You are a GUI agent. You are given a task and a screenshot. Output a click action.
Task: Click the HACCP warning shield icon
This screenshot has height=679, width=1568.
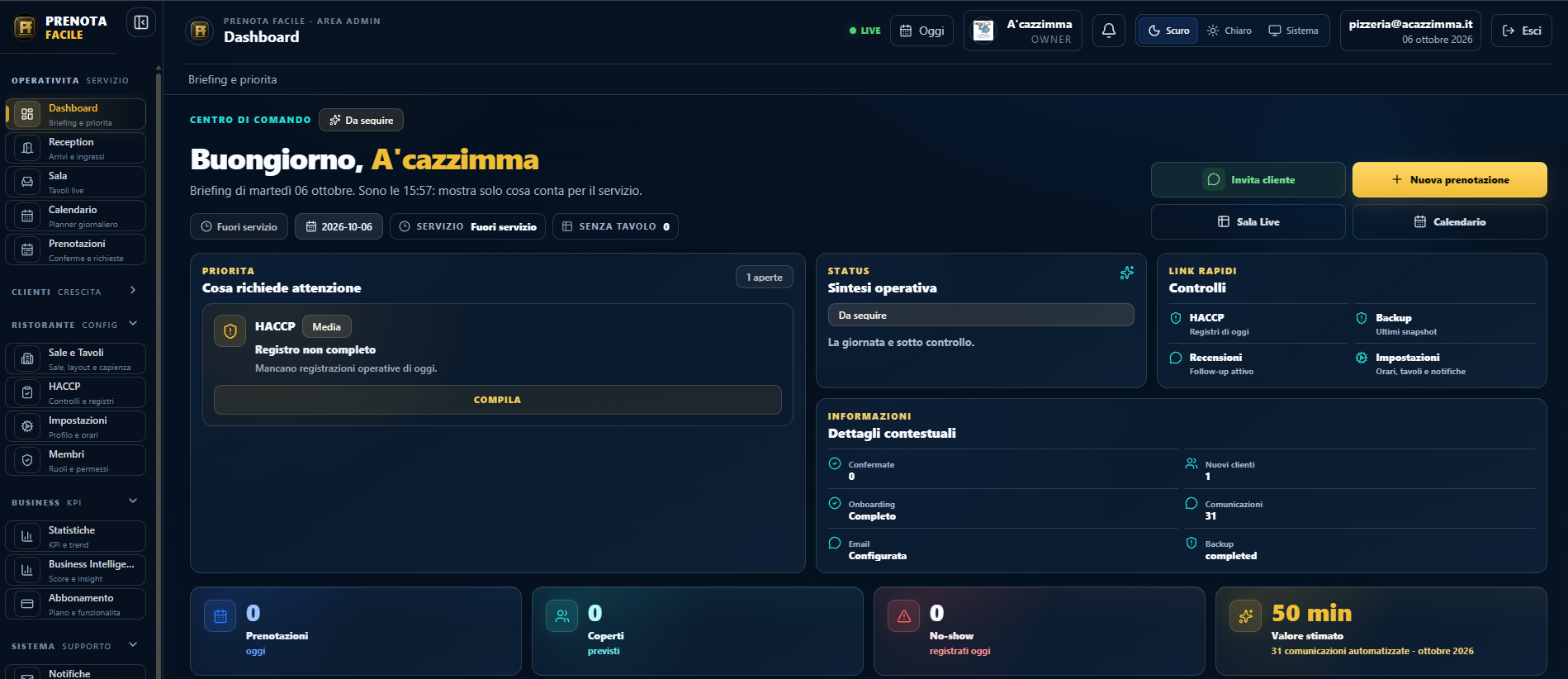[x=230, y=331]
